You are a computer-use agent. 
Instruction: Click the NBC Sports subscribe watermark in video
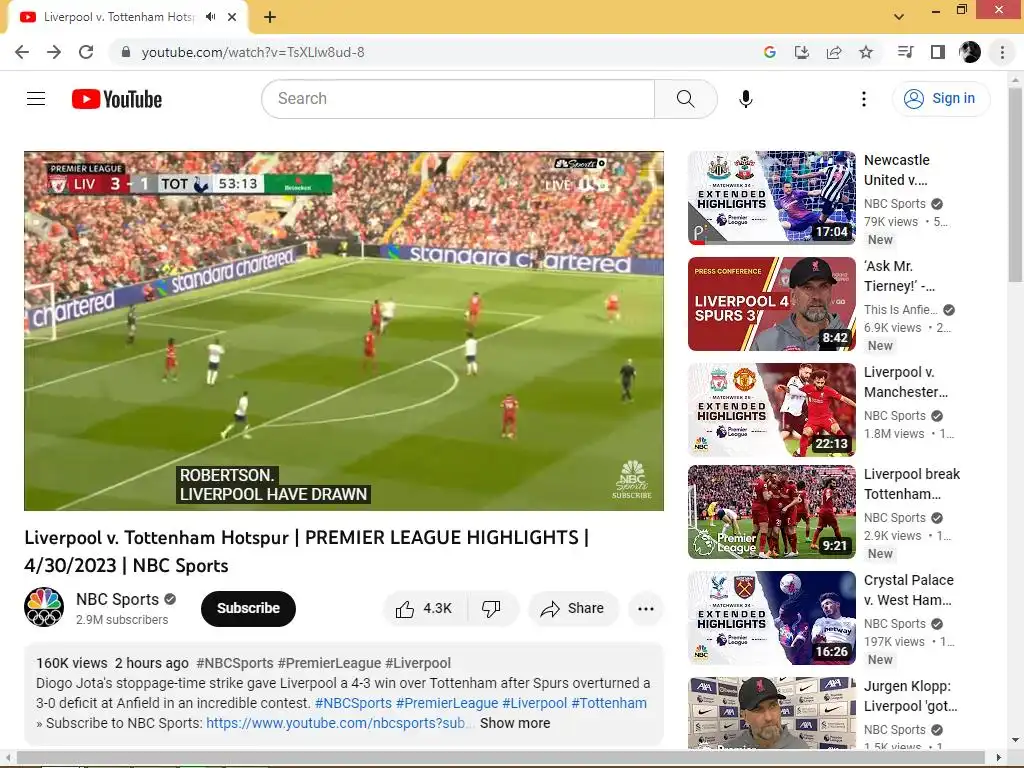click(x=632, y=480)
